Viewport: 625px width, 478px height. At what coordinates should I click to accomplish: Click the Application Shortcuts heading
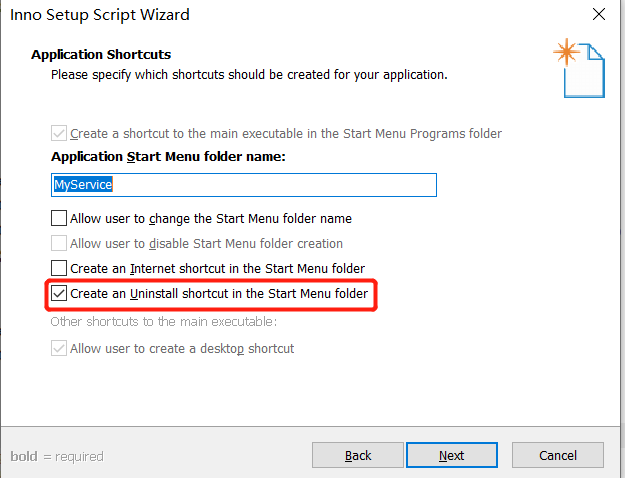coord(101,54)
